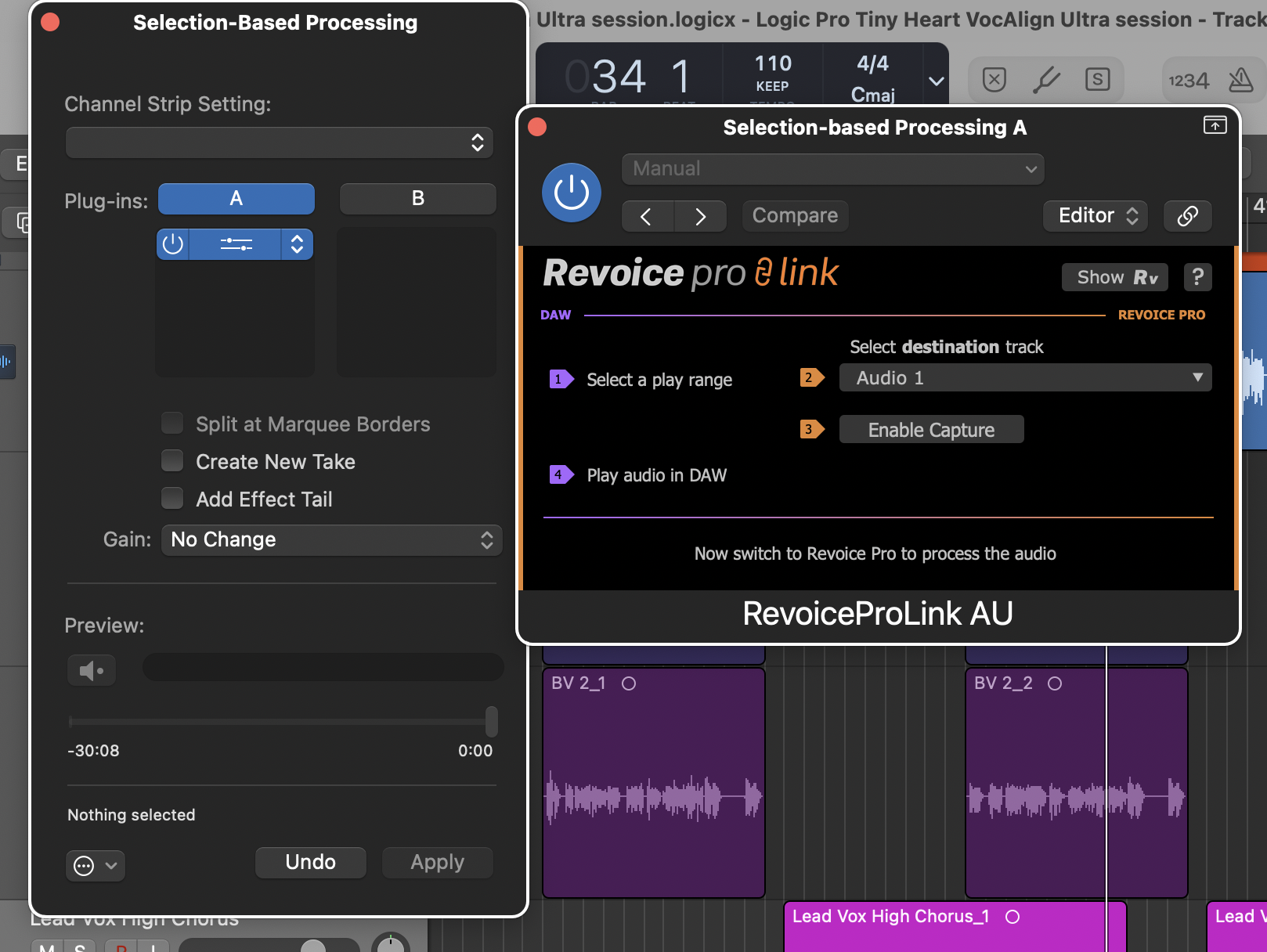The width and height of the screenshot is (1267, 952).
Task: Open the tuner fork icon in toolbar
Action: click(x=1046, y=80)
